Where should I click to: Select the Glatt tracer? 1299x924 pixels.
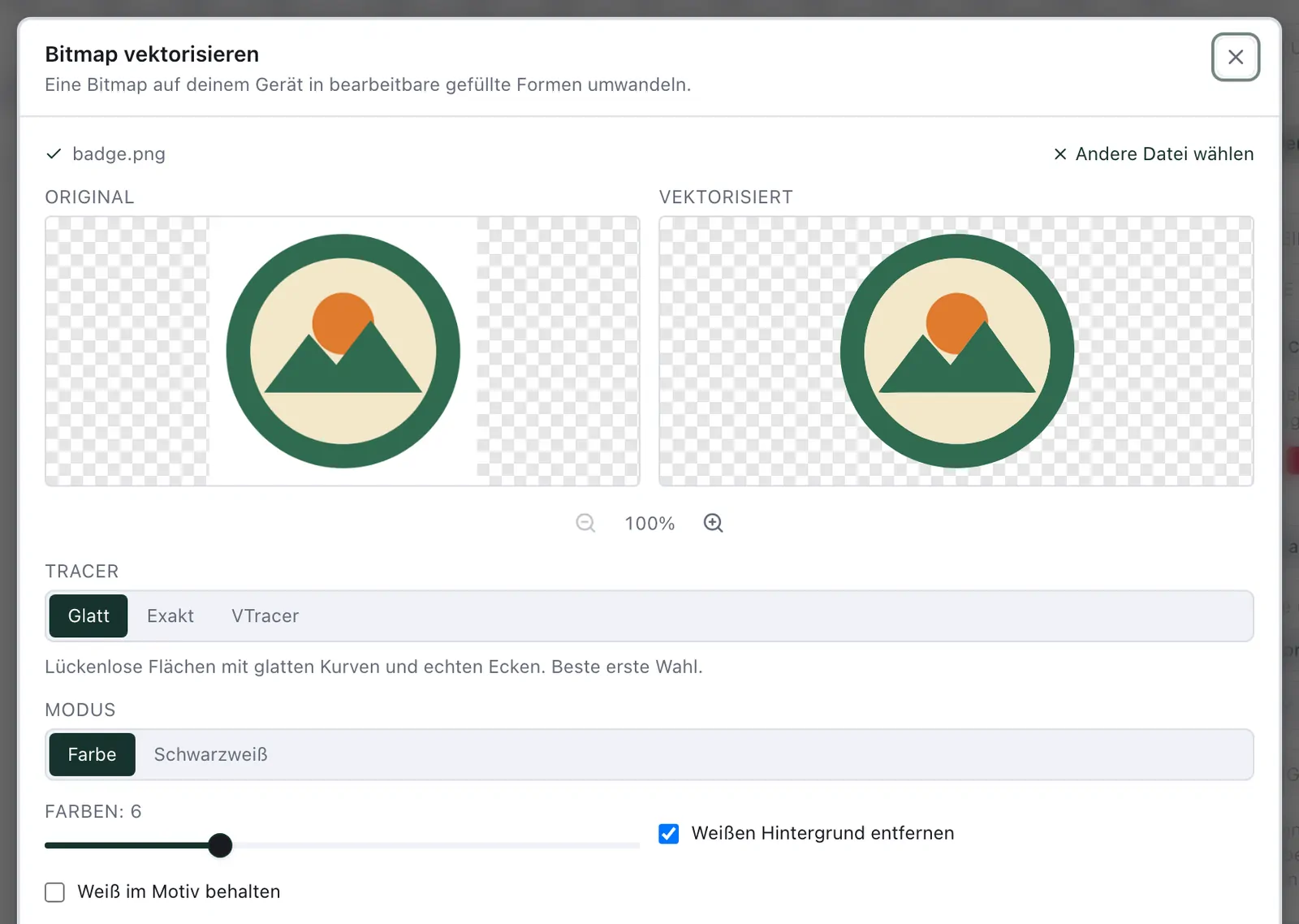(x=88, y=615)
